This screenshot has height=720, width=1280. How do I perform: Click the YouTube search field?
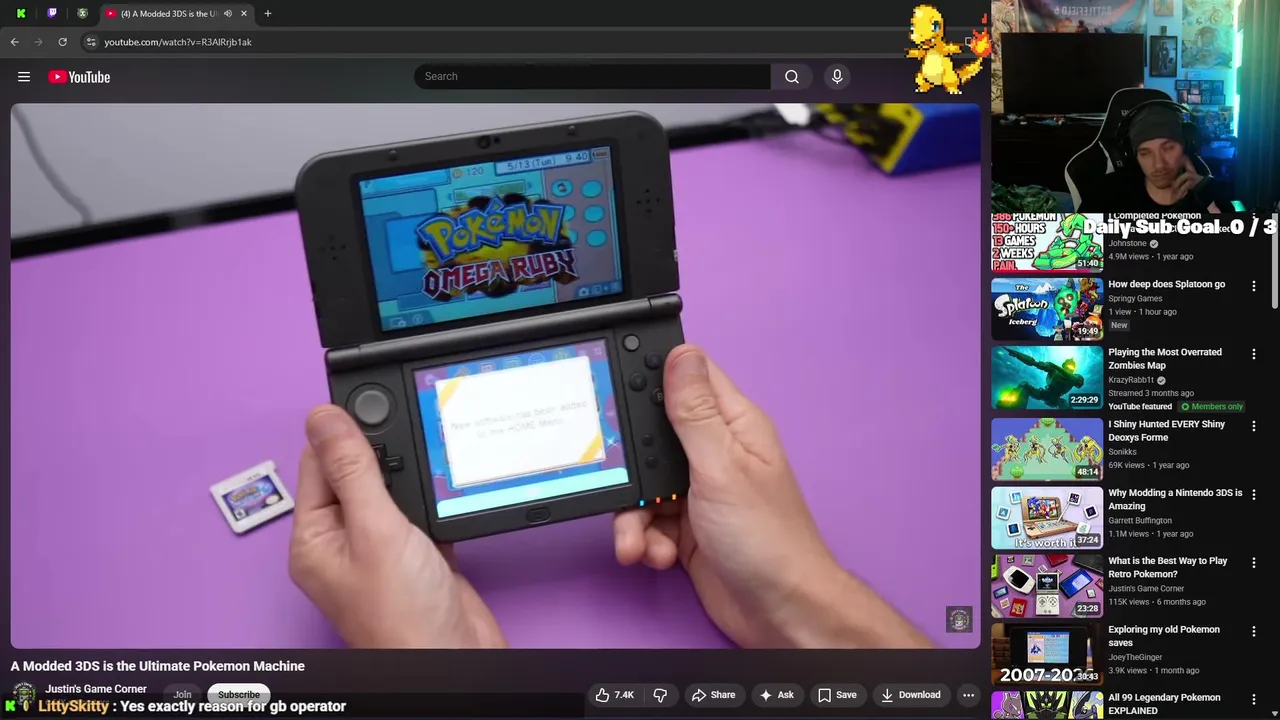click(x=592, y=77)
